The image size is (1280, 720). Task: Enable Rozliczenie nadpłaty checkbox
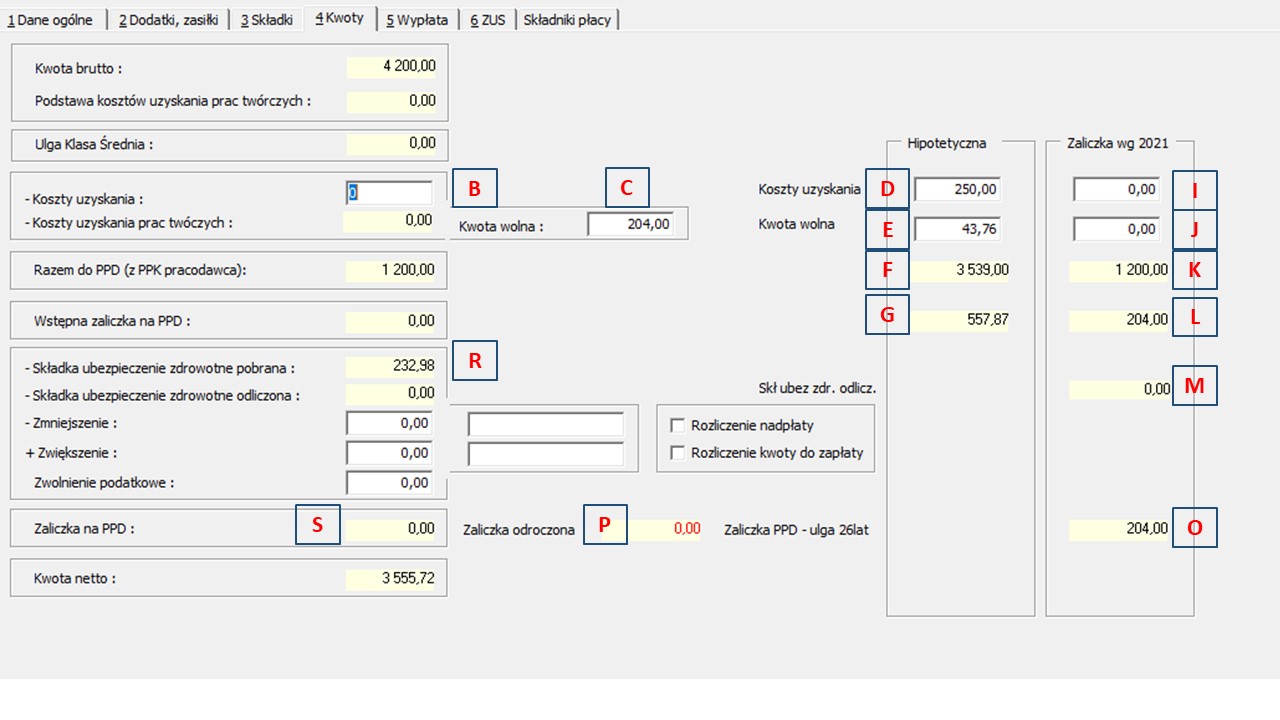click(x=678, y=425)
